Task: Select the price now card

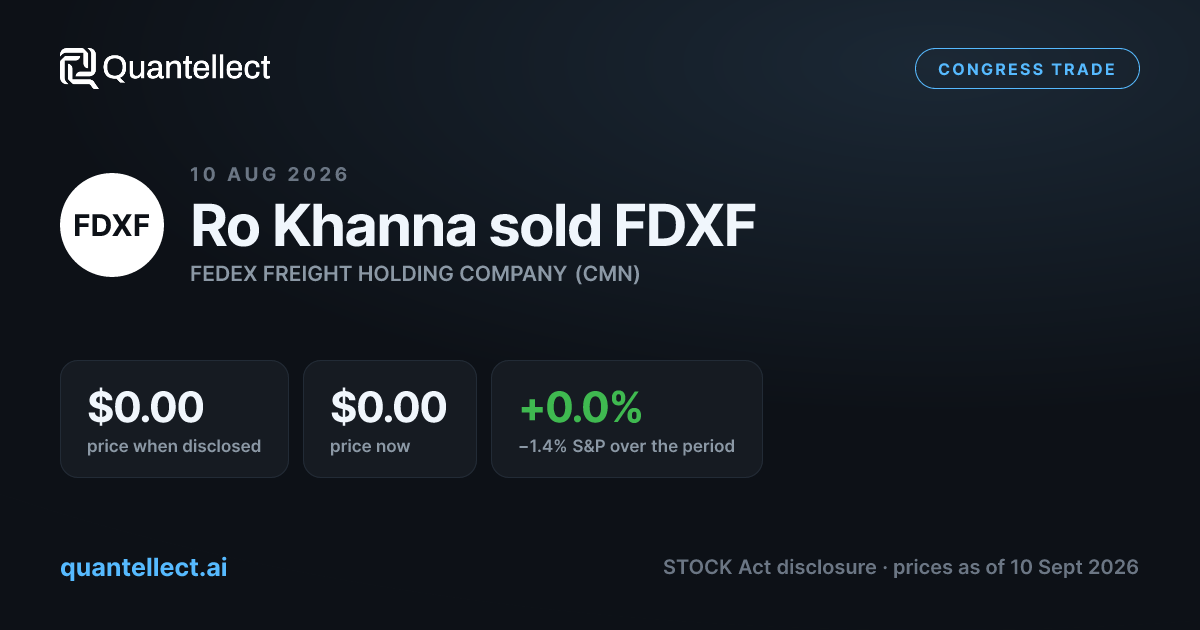Action: tap(390, 418)
